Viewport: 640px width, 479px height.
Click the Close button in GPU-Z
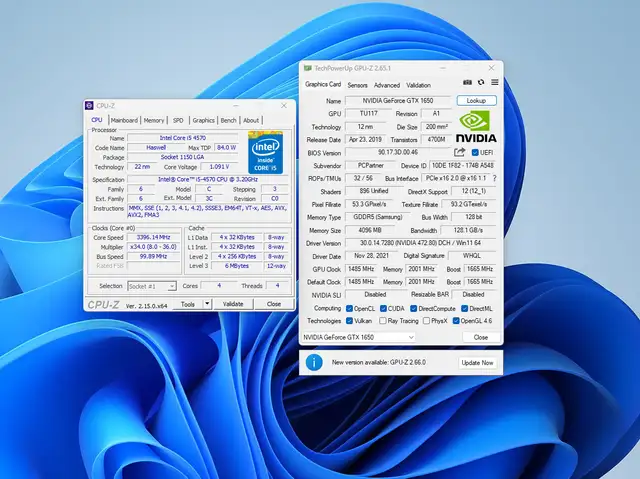pyautogui.click(x=481, y=337)
